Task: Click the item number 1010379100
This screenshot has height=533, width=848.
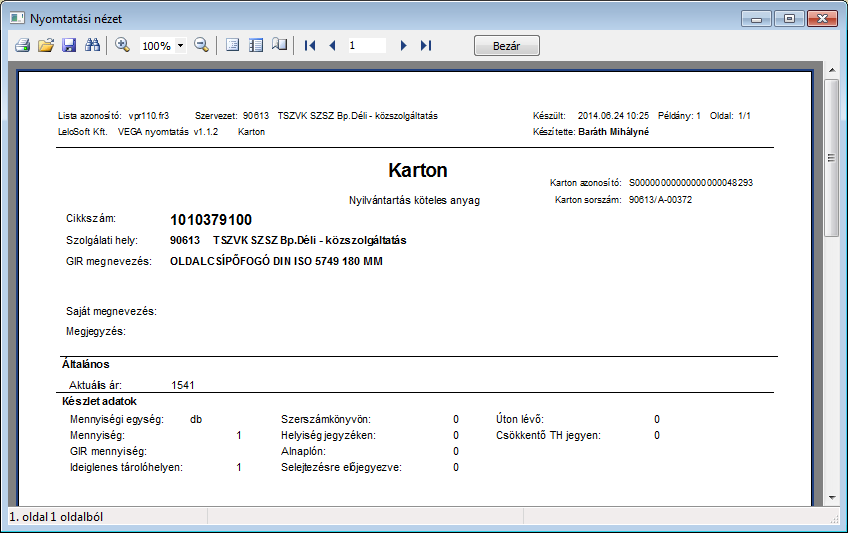Action: tap(211, 220)
